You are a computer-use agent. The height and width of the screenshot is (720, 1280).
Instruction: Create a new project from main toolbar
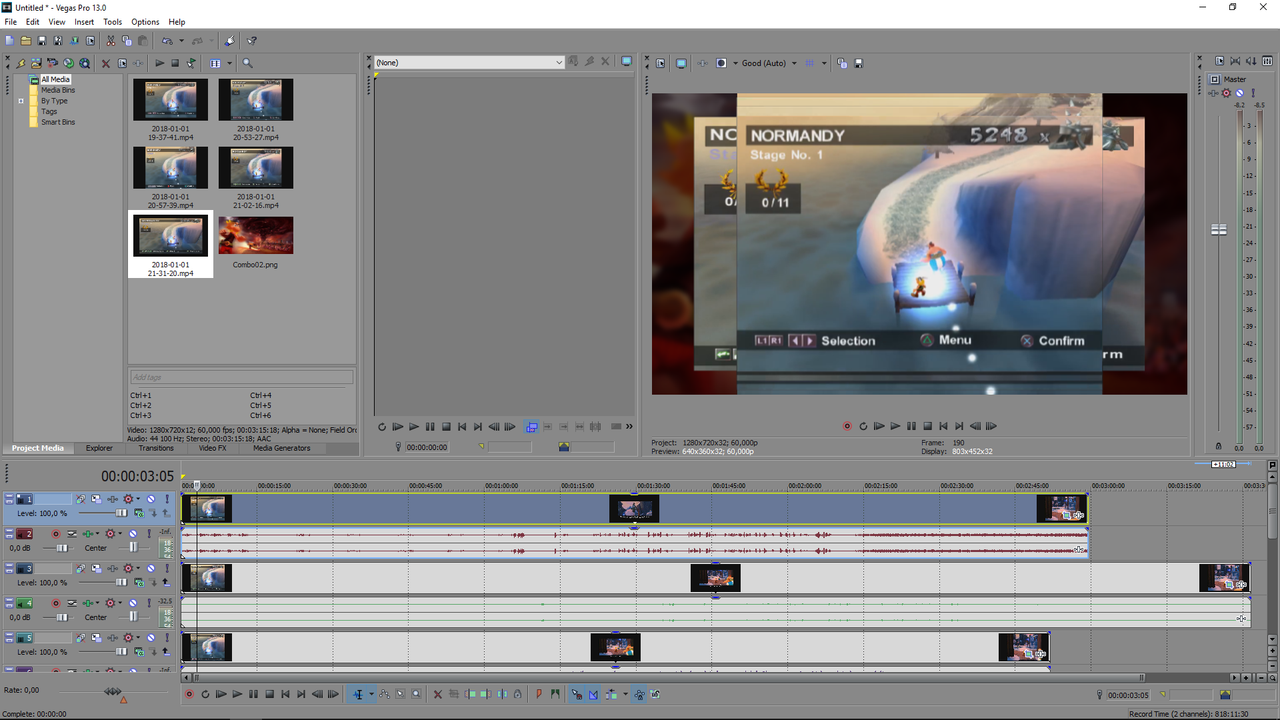10,41
